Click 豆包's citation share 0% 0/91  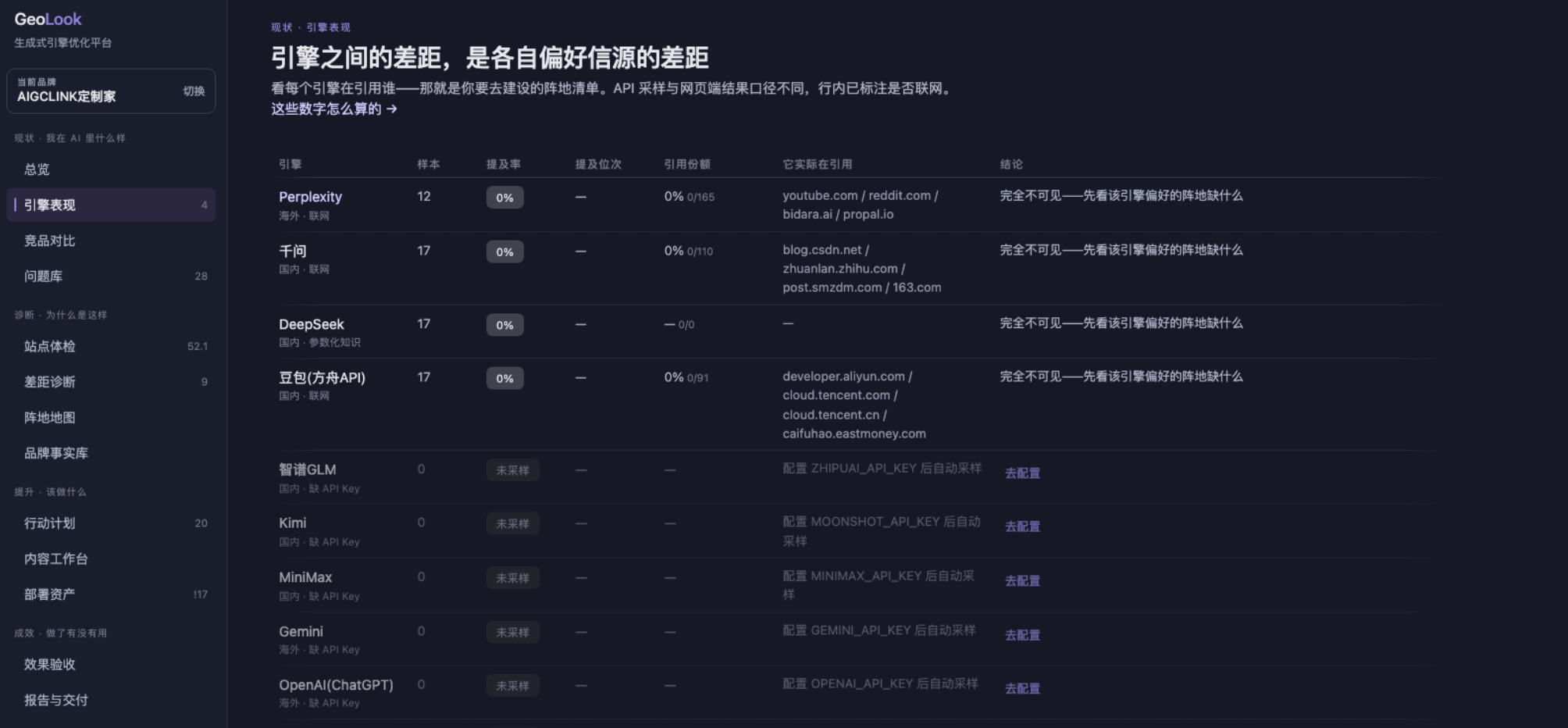[686, 377]
